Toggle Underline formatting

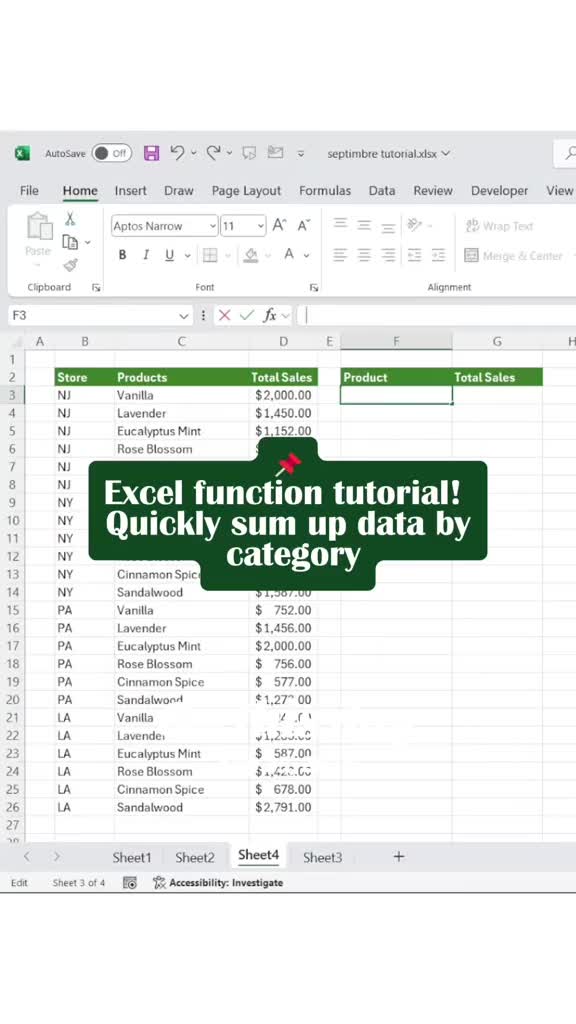tap(169, 255)
